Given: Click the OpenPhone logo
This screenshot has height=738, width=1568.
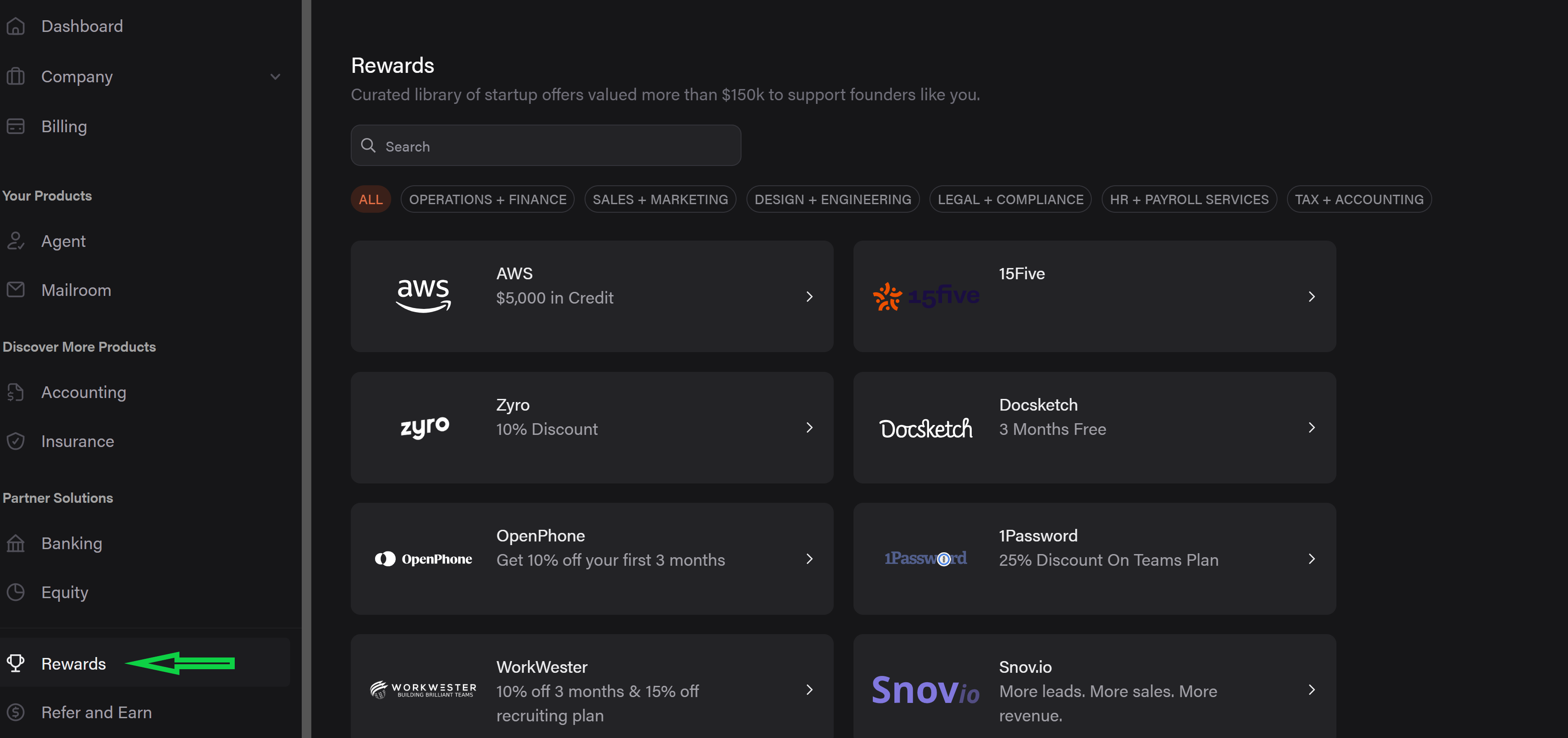Looking at the screenshot, I should click(x=424, y=559).
